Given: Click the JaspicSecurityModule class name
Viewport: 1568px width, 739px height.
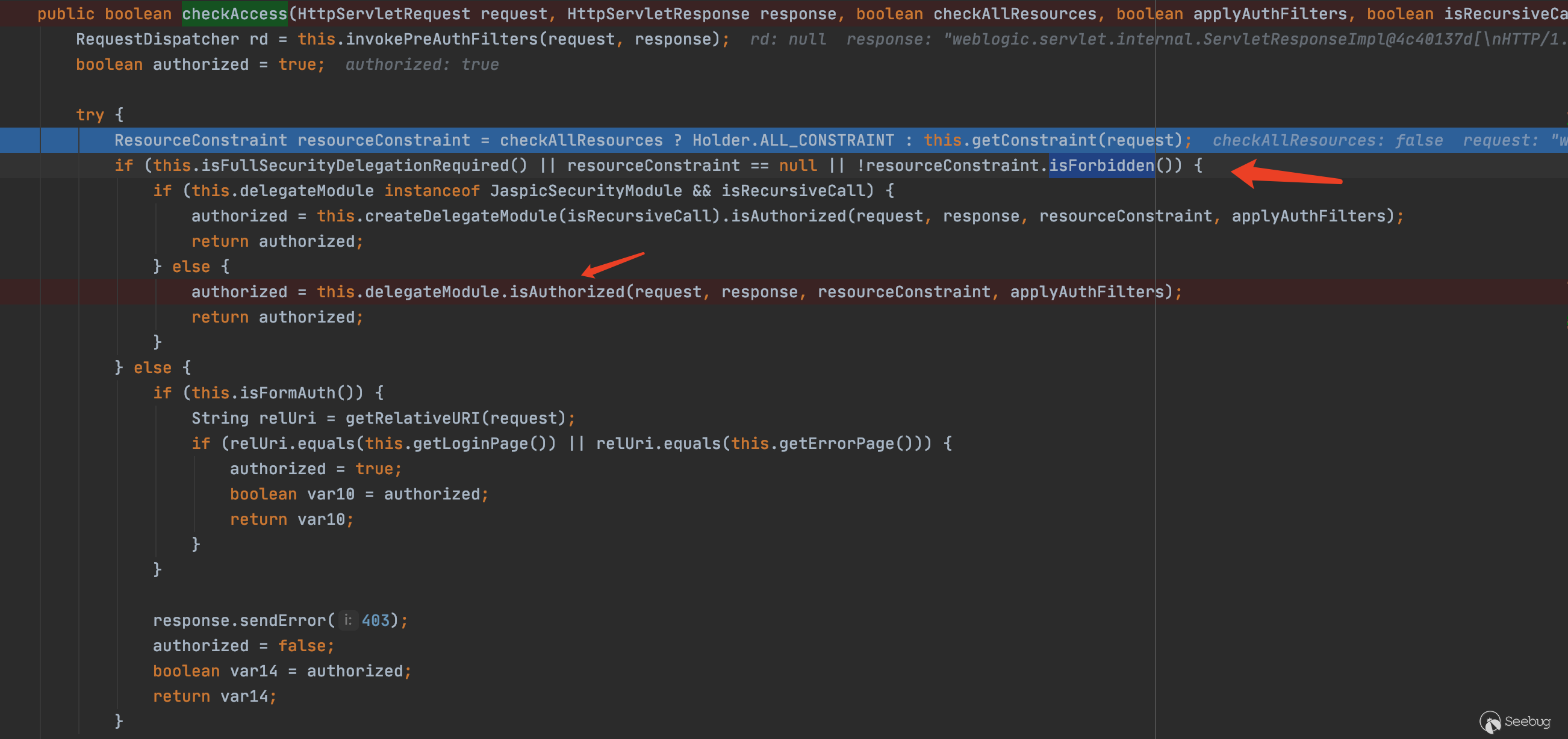Looking at the screenshot, I should 585,191.
